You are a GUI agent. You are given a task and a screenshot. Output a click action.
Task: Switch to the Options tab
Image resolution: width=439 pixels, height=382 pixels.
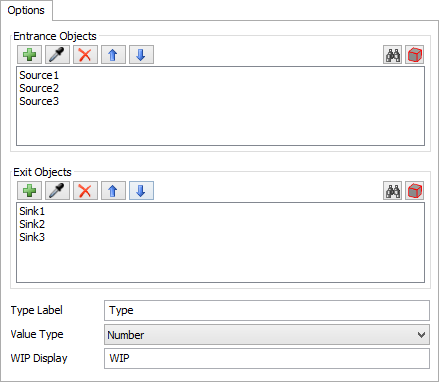[26, 10]
